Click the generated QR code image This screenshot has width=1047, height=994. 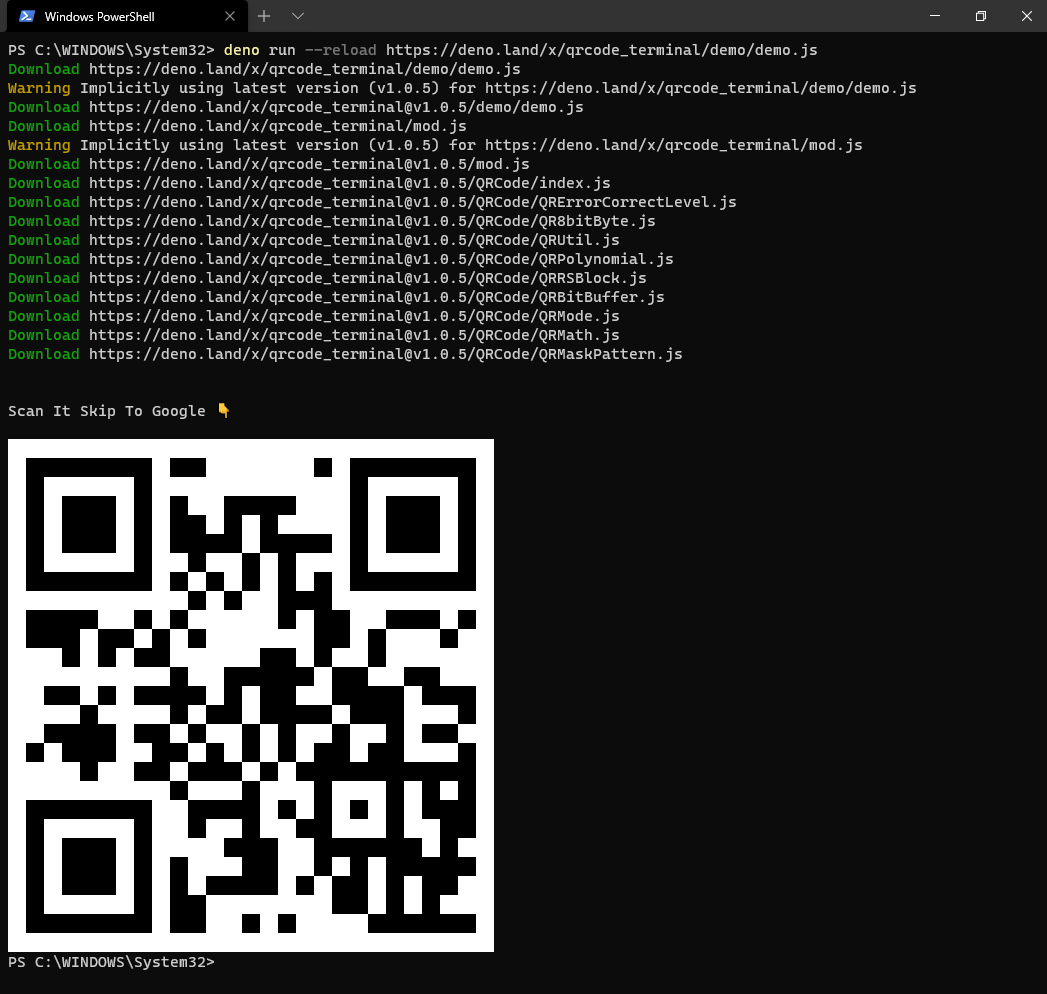[251, 695]
